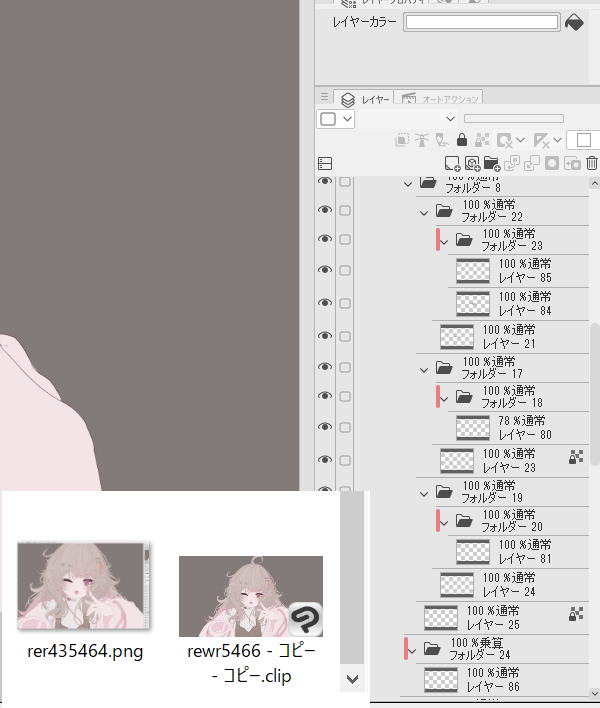This screenshot has height=708, width=600.
Task: Click the folder icon of フォルダー 22
Action: 444,210
